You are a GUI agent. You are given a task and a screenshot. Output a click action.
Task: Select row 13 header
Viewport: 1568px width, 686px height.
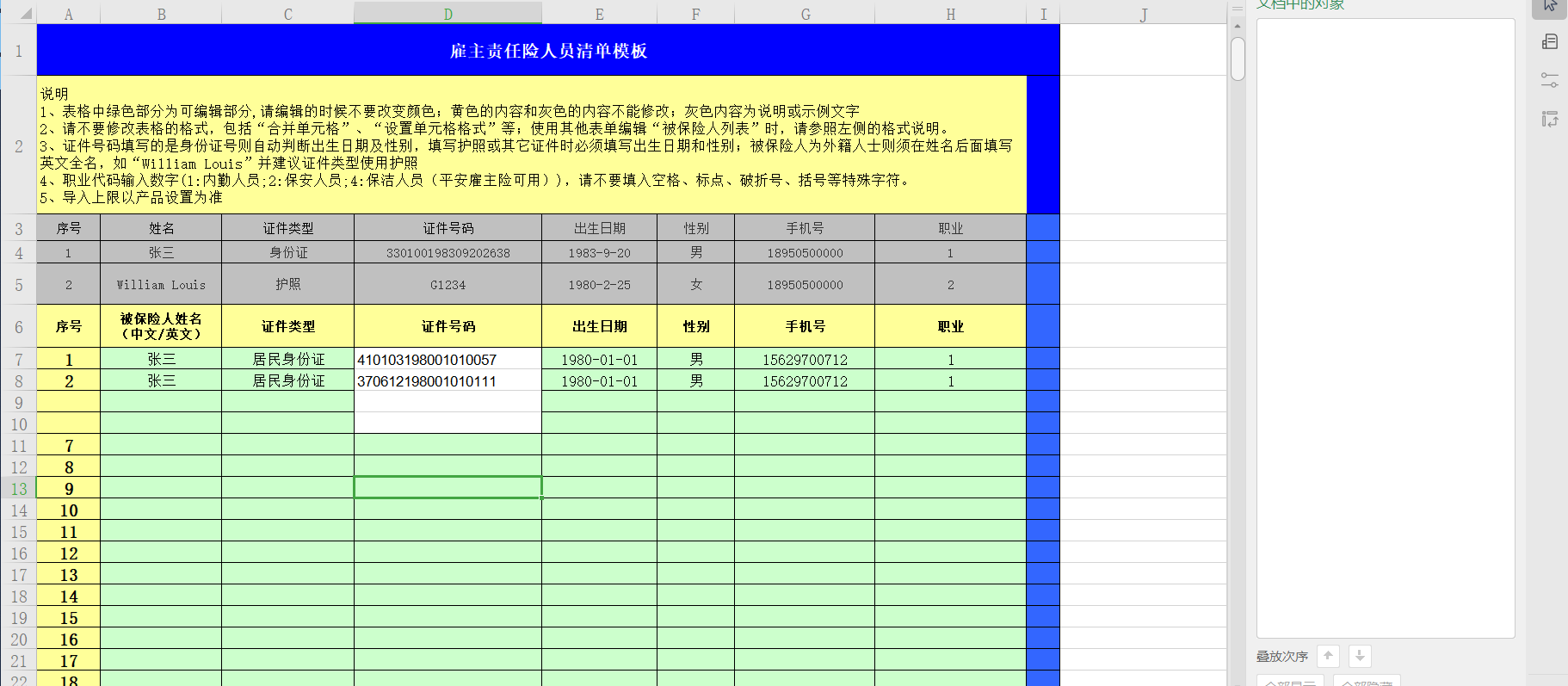click(18, 488)
